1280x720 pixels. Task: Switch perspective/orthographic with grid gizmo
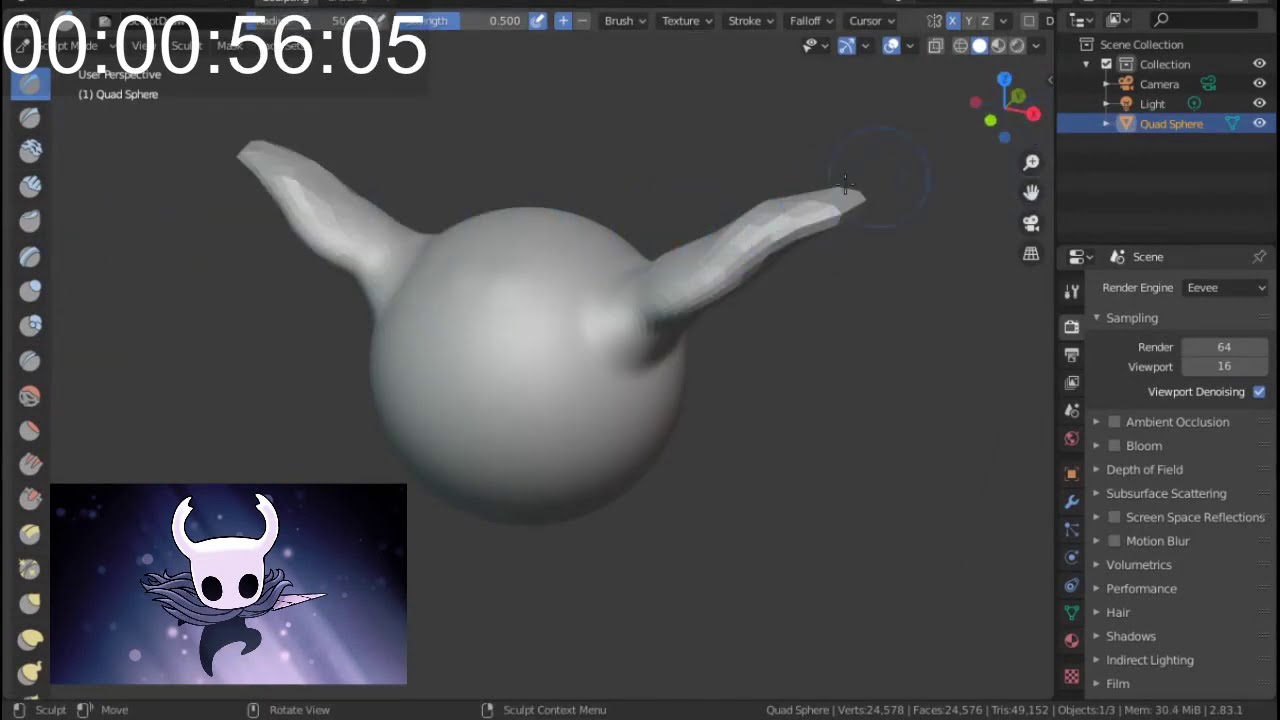1031,254
